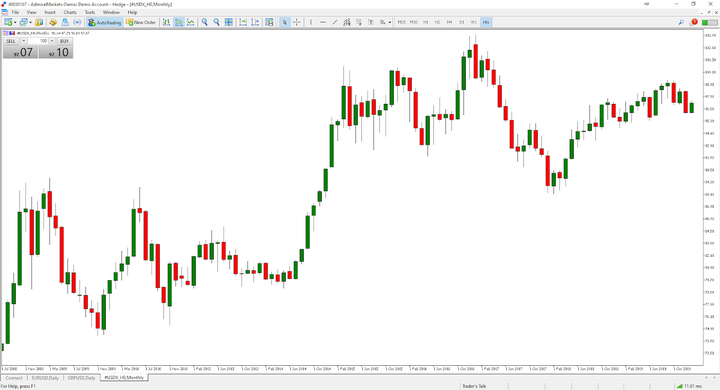Click the SELL one-click trading button
Viewport: 720px width, 390px height.
point(11,41)
